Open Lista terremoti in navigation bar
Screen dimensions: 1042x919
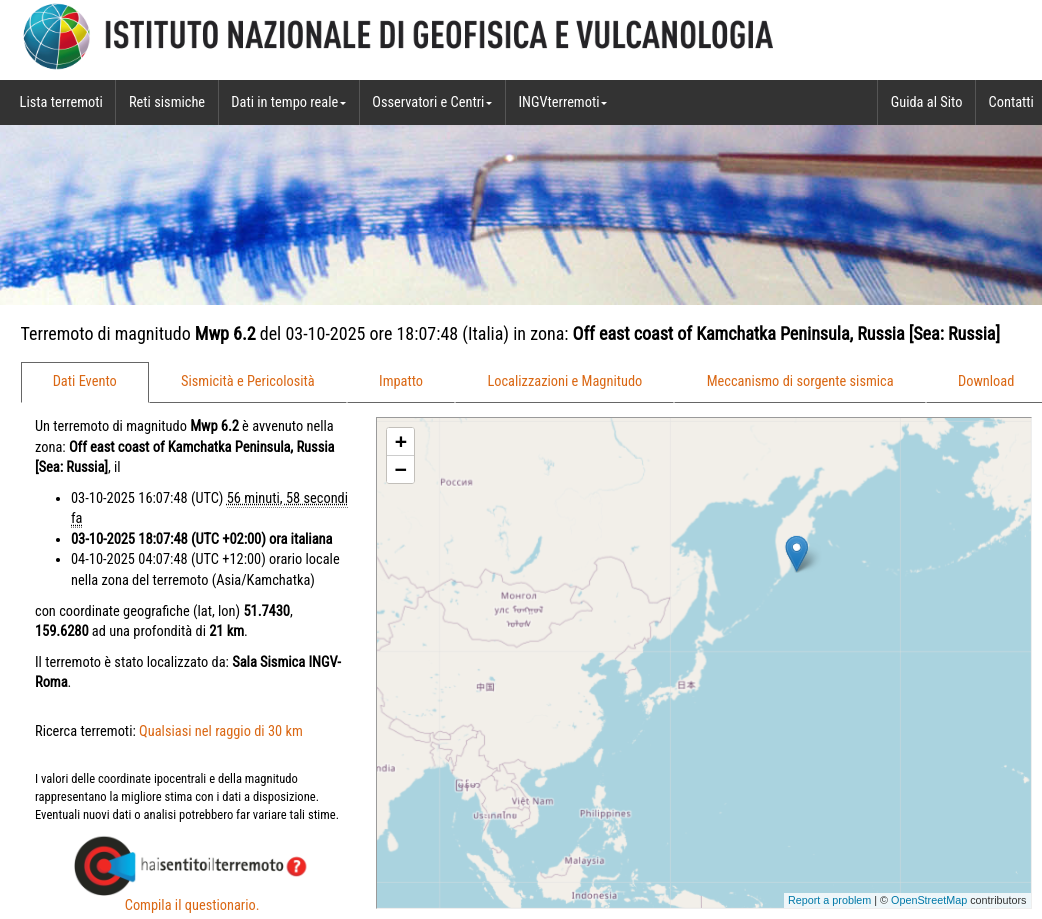click(61, 102)
